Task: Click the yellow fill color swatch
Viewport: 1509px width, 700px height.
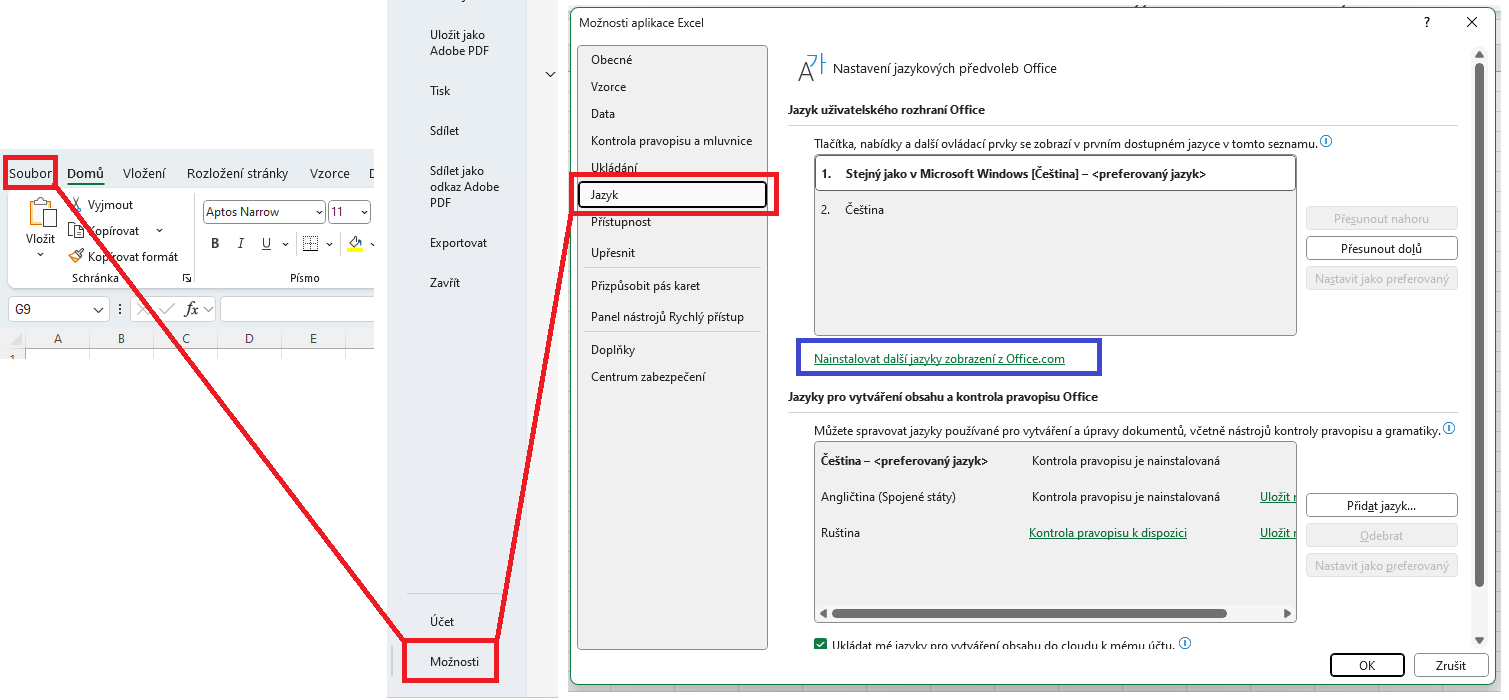Action: click(355, 244)
